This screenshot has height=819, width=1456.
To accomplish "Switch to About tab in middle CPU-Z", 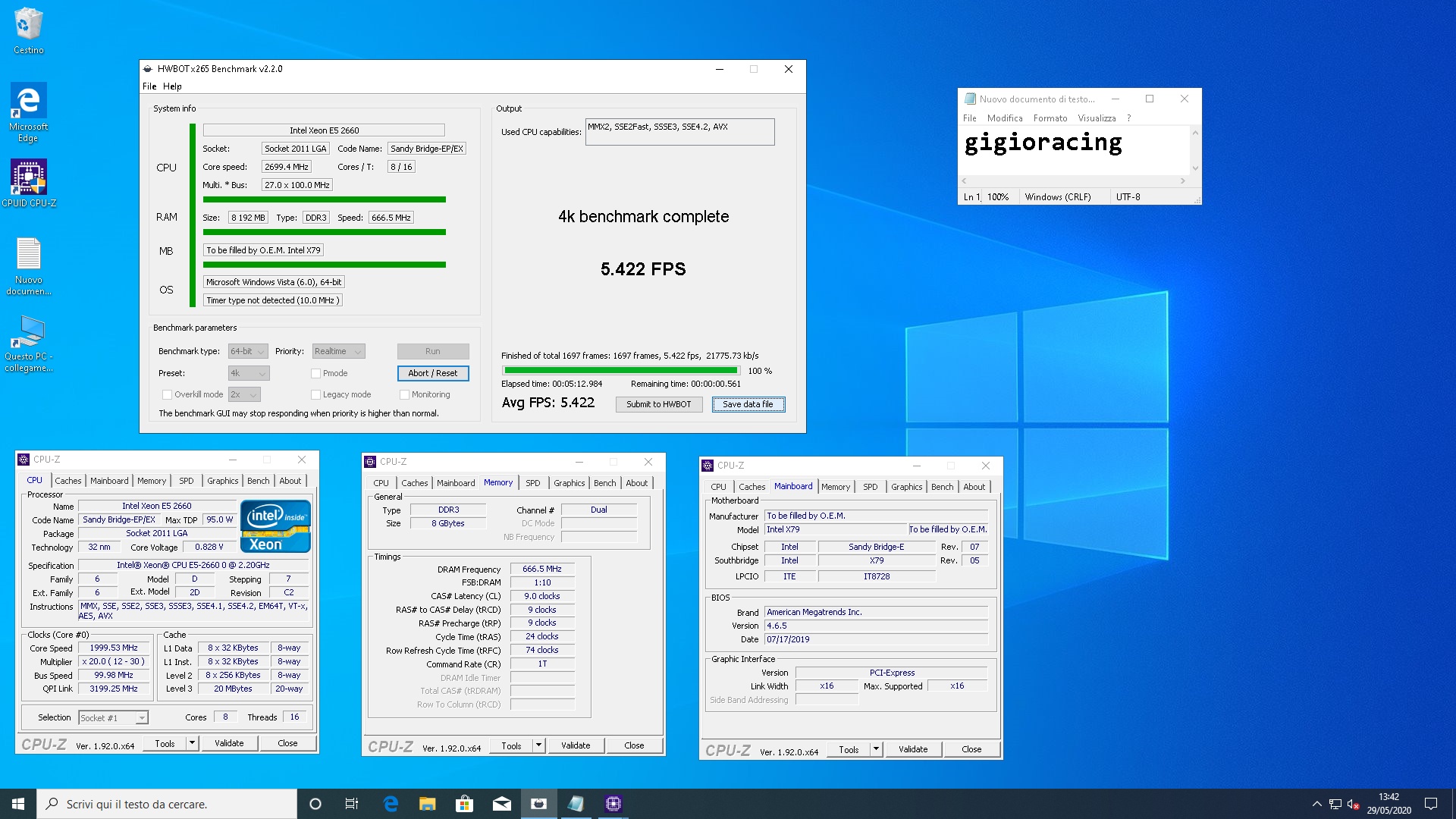I will (636, 483).
